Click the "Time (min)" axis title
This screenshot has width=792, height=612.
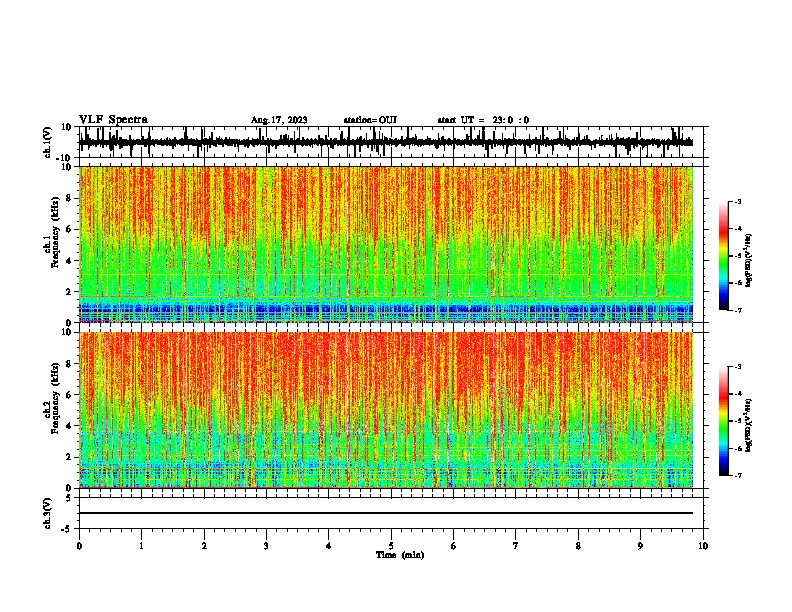(400, 555)
